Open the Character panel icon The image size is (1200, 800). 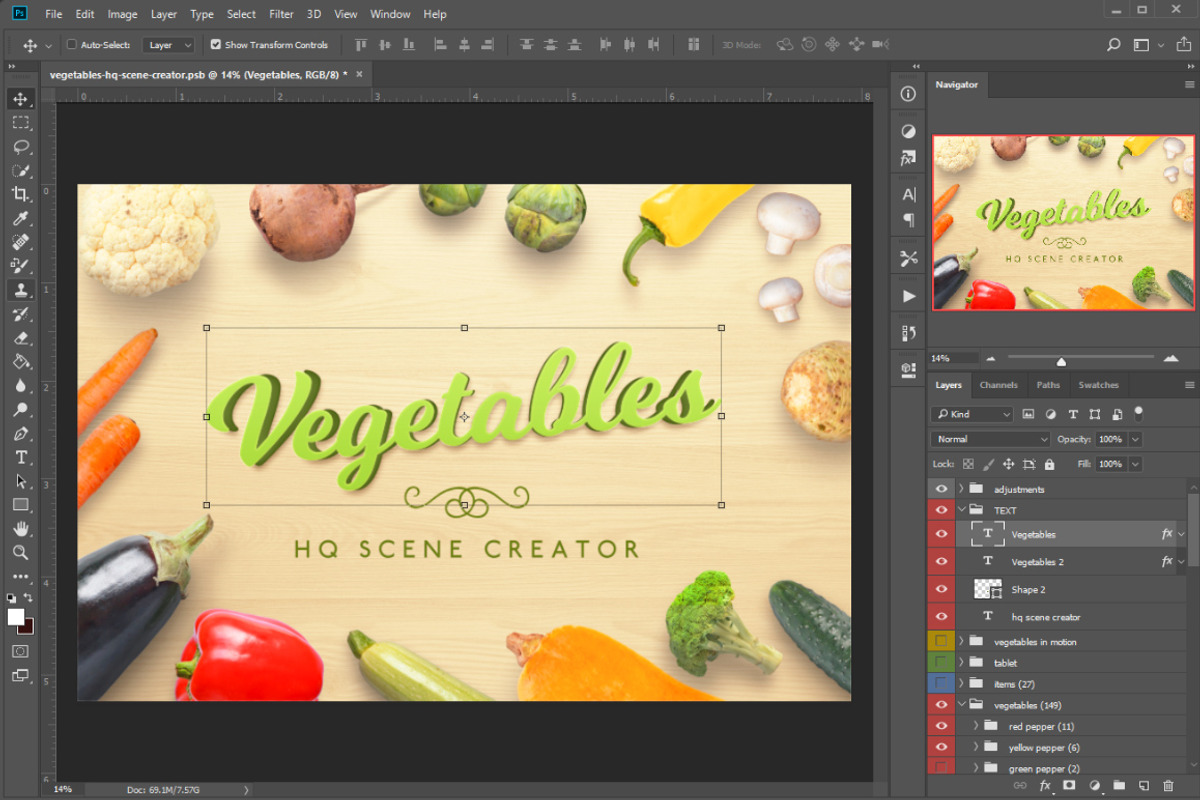tap(908, 194)
